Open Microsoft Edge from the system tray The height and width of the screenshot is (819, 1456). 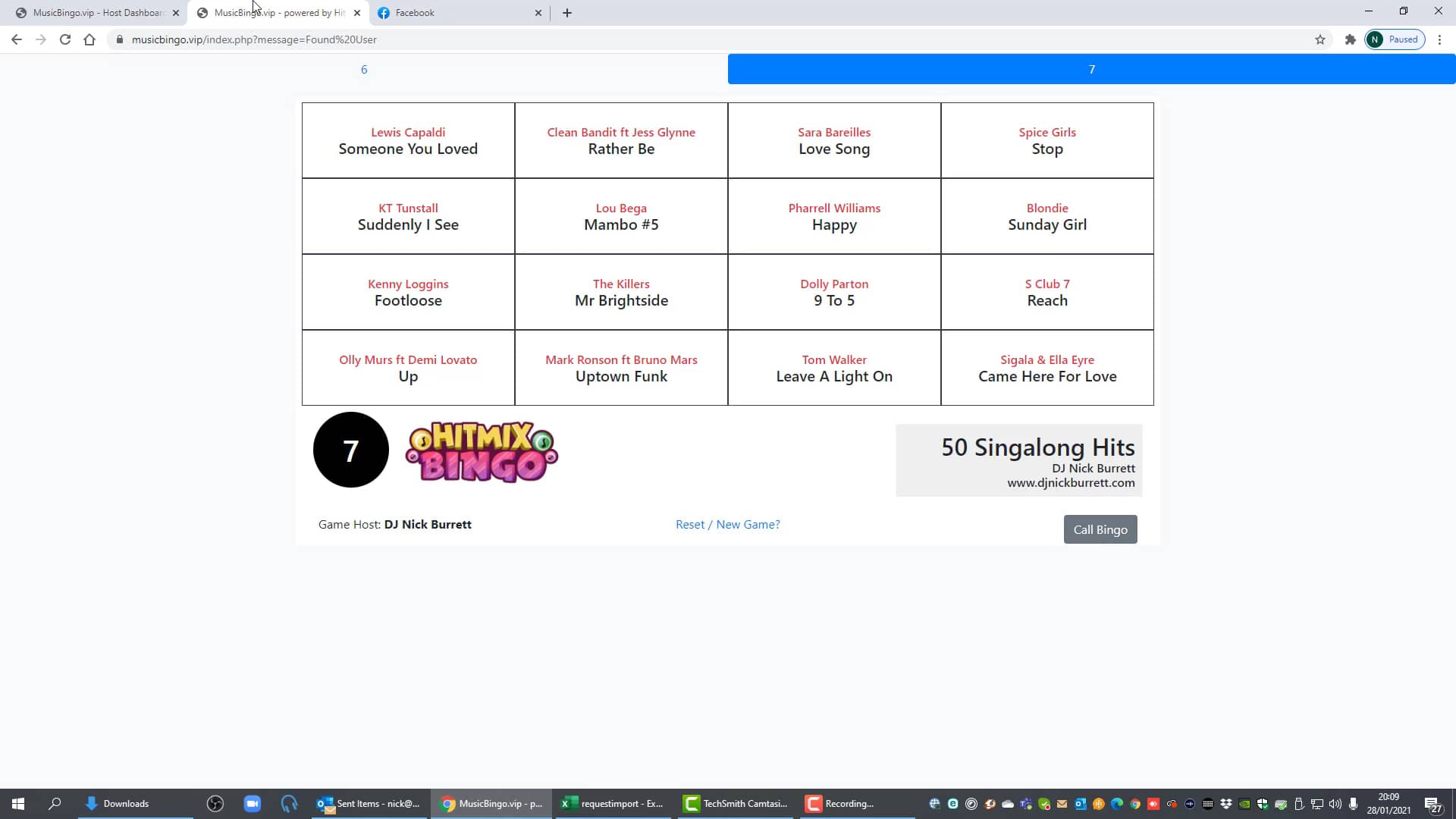pyautogui.click(x=1116, y=803)
